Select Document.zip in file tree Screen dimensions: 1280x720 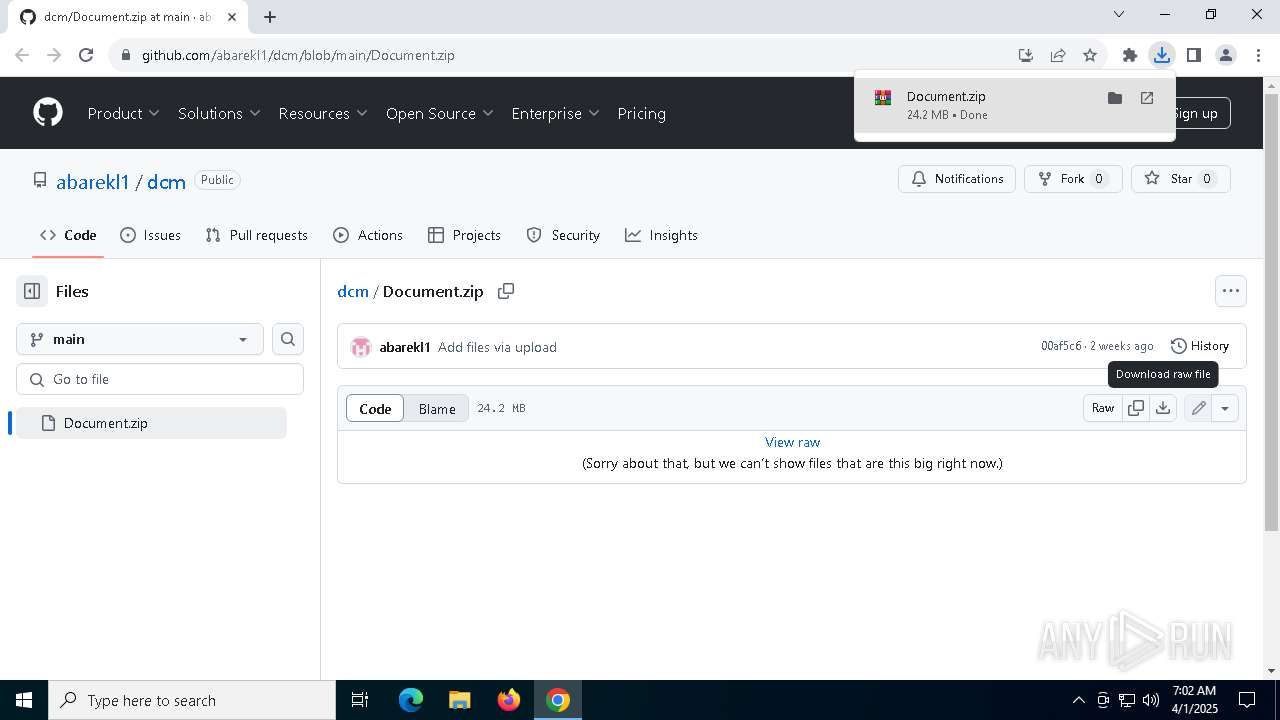click(151, 423)
